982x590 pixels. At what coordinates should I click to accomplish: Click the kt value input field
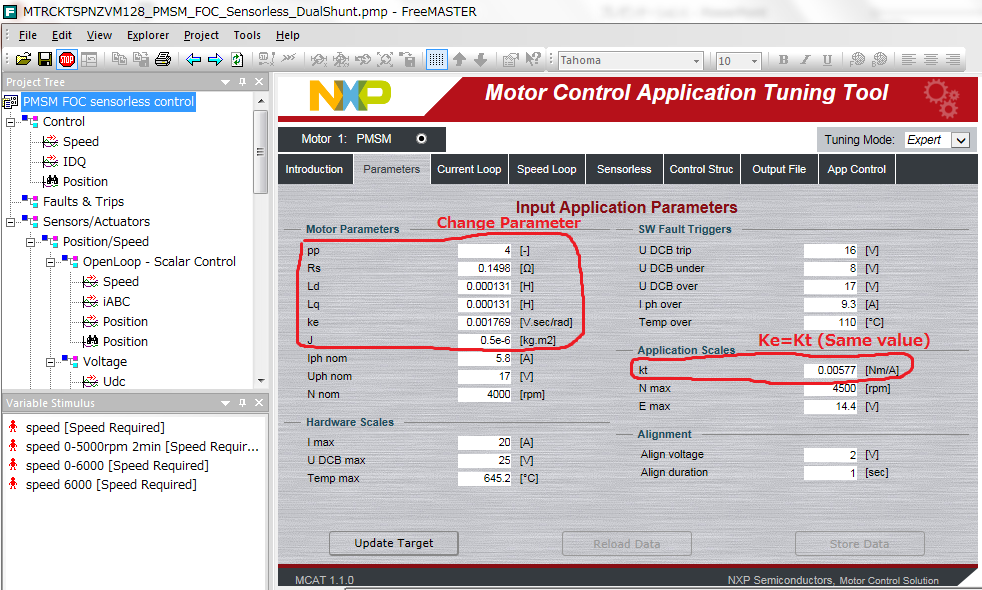coord(830,370)
